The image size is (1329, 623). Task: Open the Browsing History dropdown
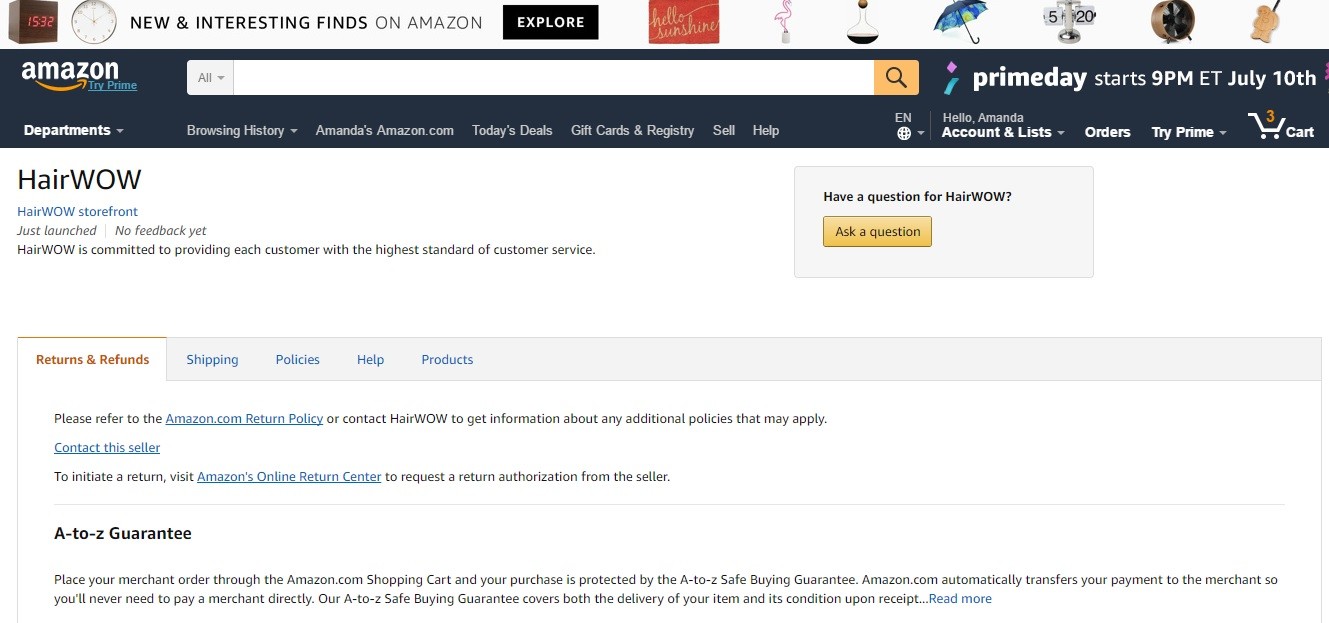(x=242, y=130)
